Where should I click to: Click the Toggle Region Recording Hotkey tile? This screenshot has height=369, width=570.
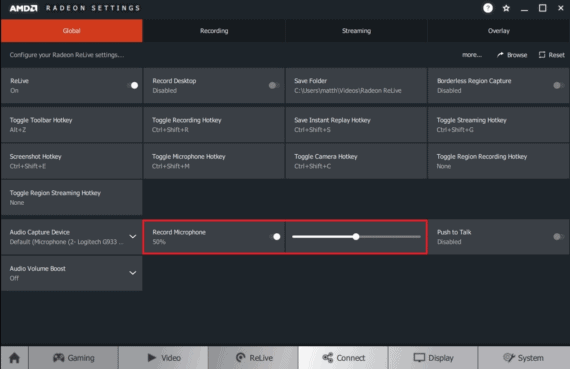pyautogui.click(x=499, y=161)
